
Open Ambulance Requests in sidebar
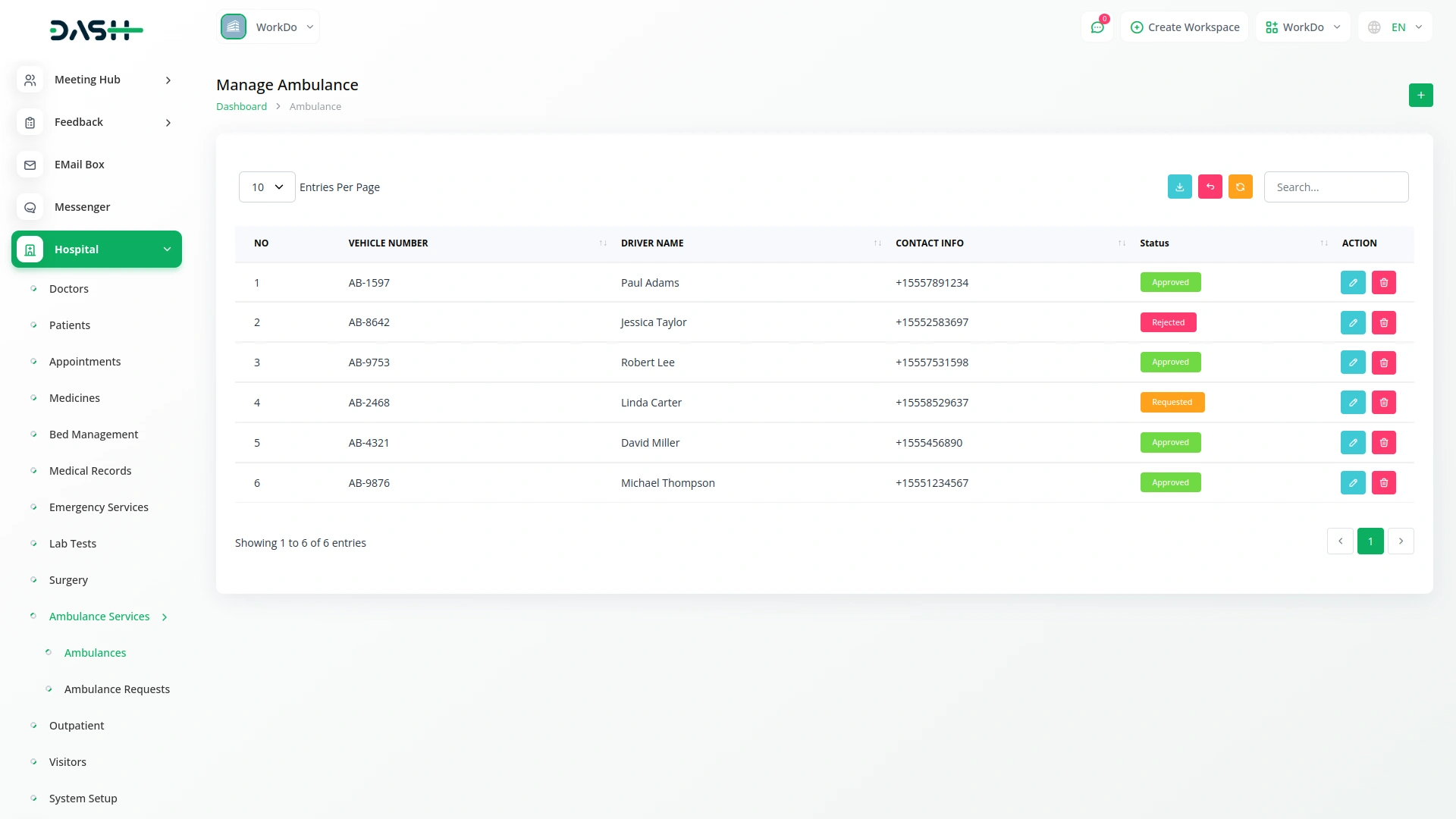(x=117, y=689)
